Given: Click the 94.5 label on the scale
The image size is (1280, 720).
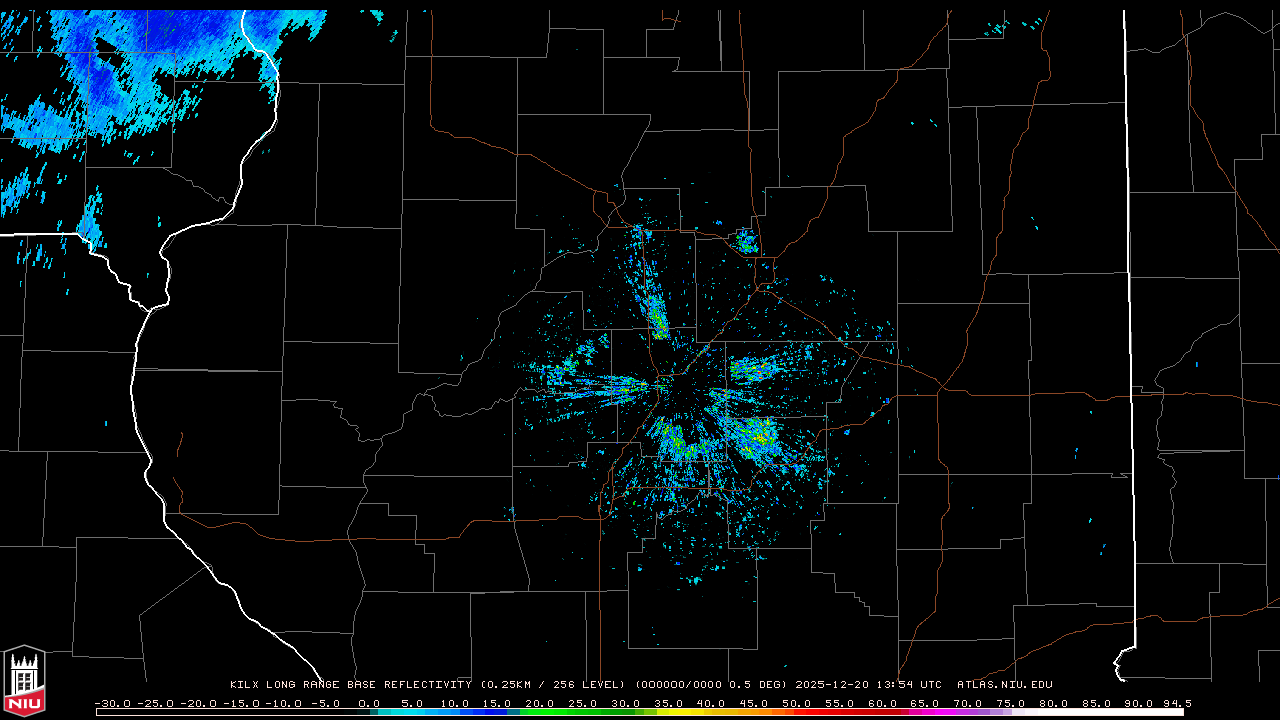Looking at the screenshot, I should [1175, 703].
